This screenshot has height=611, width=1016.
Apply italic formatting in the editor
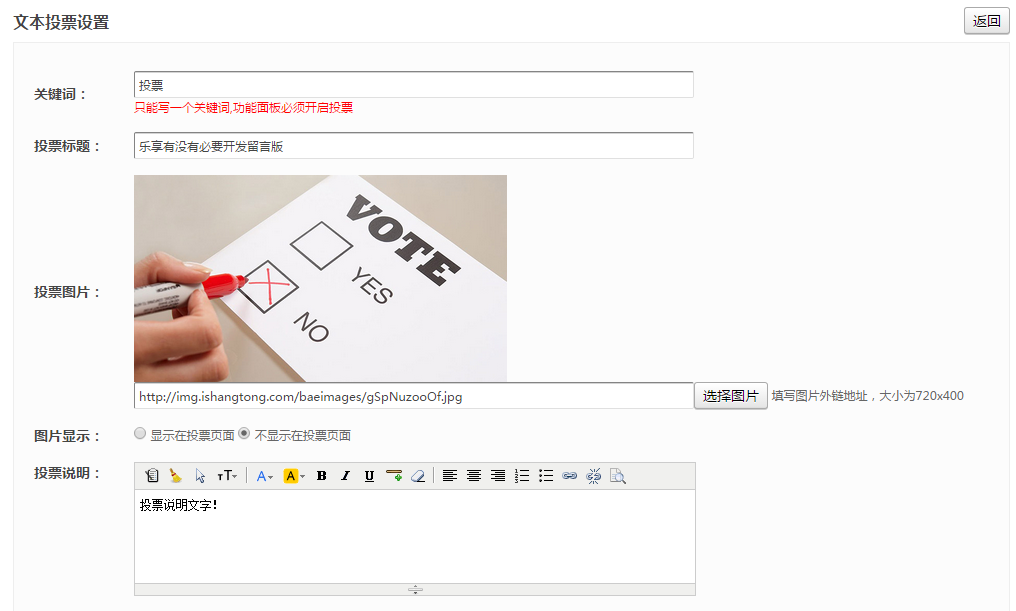pos(345,476)
